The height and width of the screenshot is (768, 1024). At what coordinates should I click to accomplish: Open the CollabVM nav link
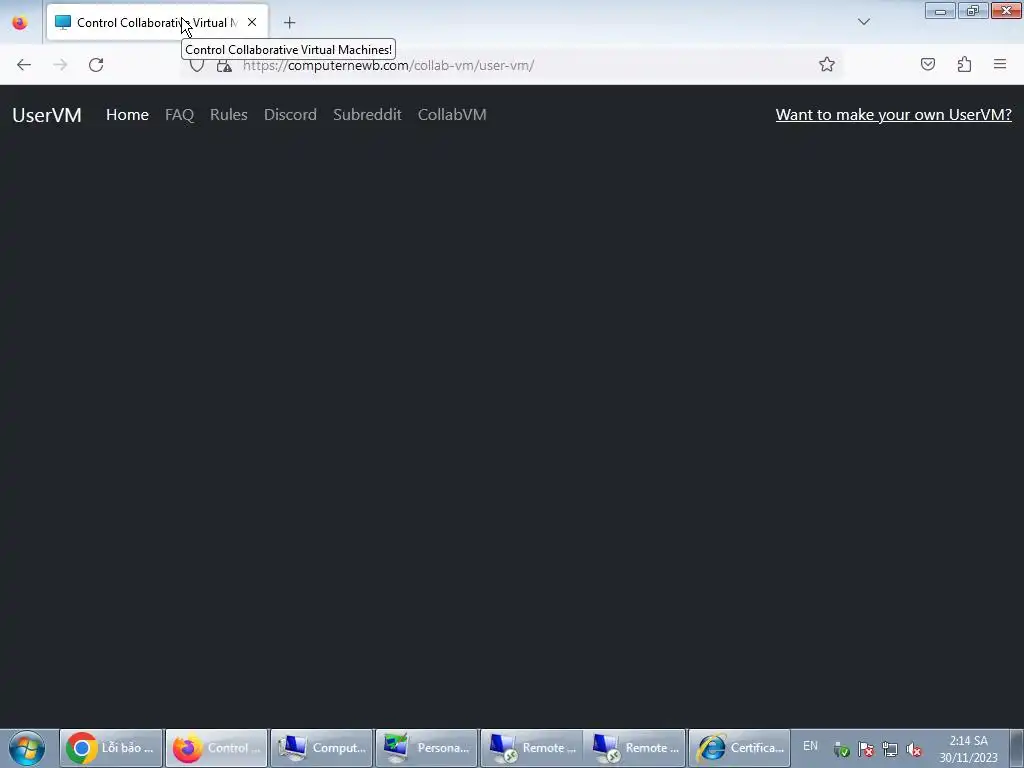[x=452, y=115]
